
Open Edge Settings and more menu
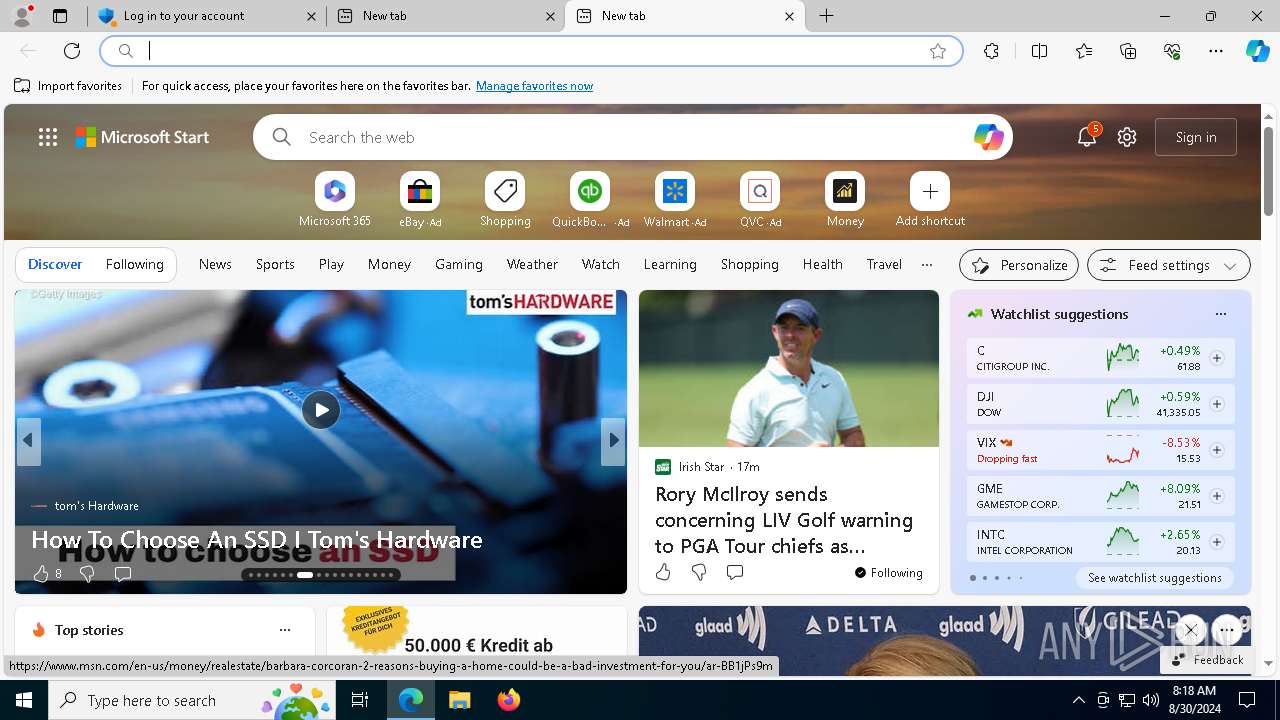1216,51
